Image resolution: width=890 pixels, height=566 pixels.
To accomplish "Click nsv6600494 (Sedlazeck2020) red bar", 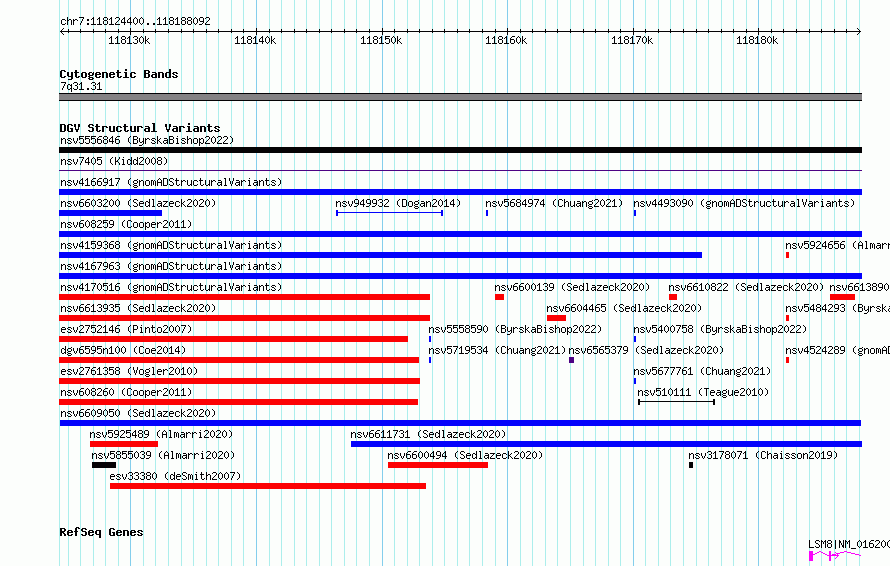I will click(x=438, y=465).
